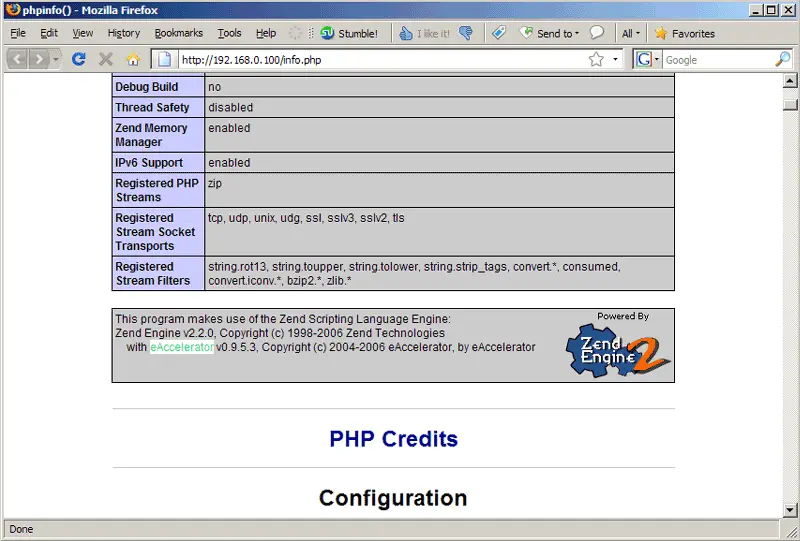This screenshot has height=541, width=800.
Task: Open the File menu
Action: click(x=18, y=33)
